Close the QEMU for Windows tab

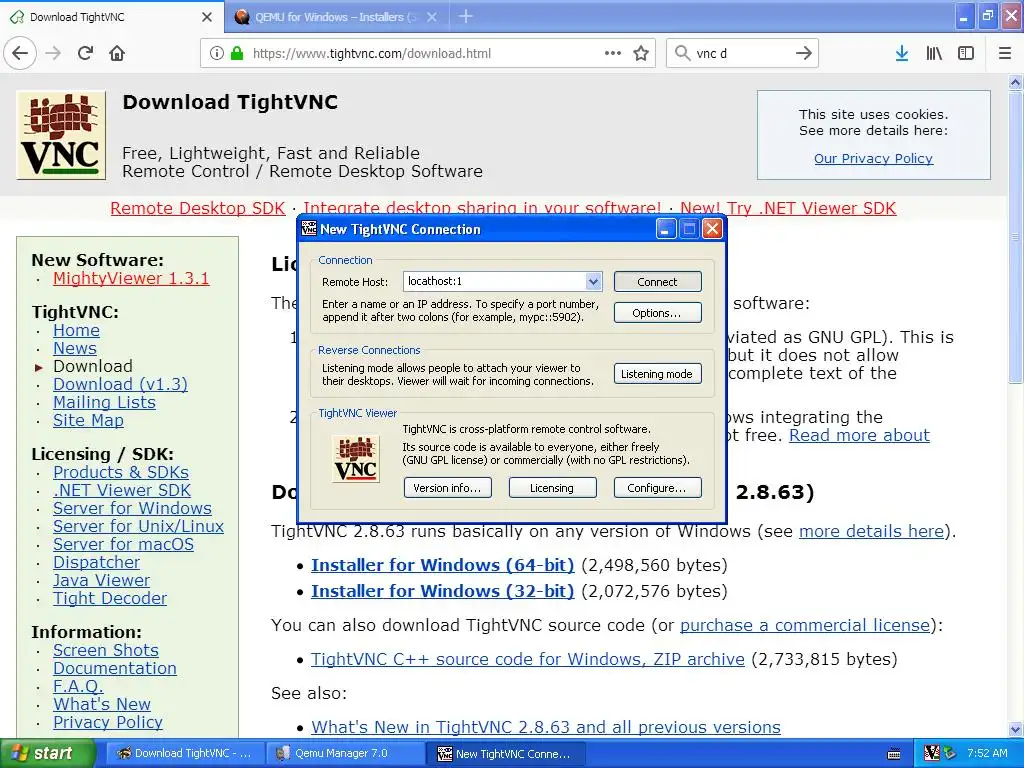coord(432,17)
